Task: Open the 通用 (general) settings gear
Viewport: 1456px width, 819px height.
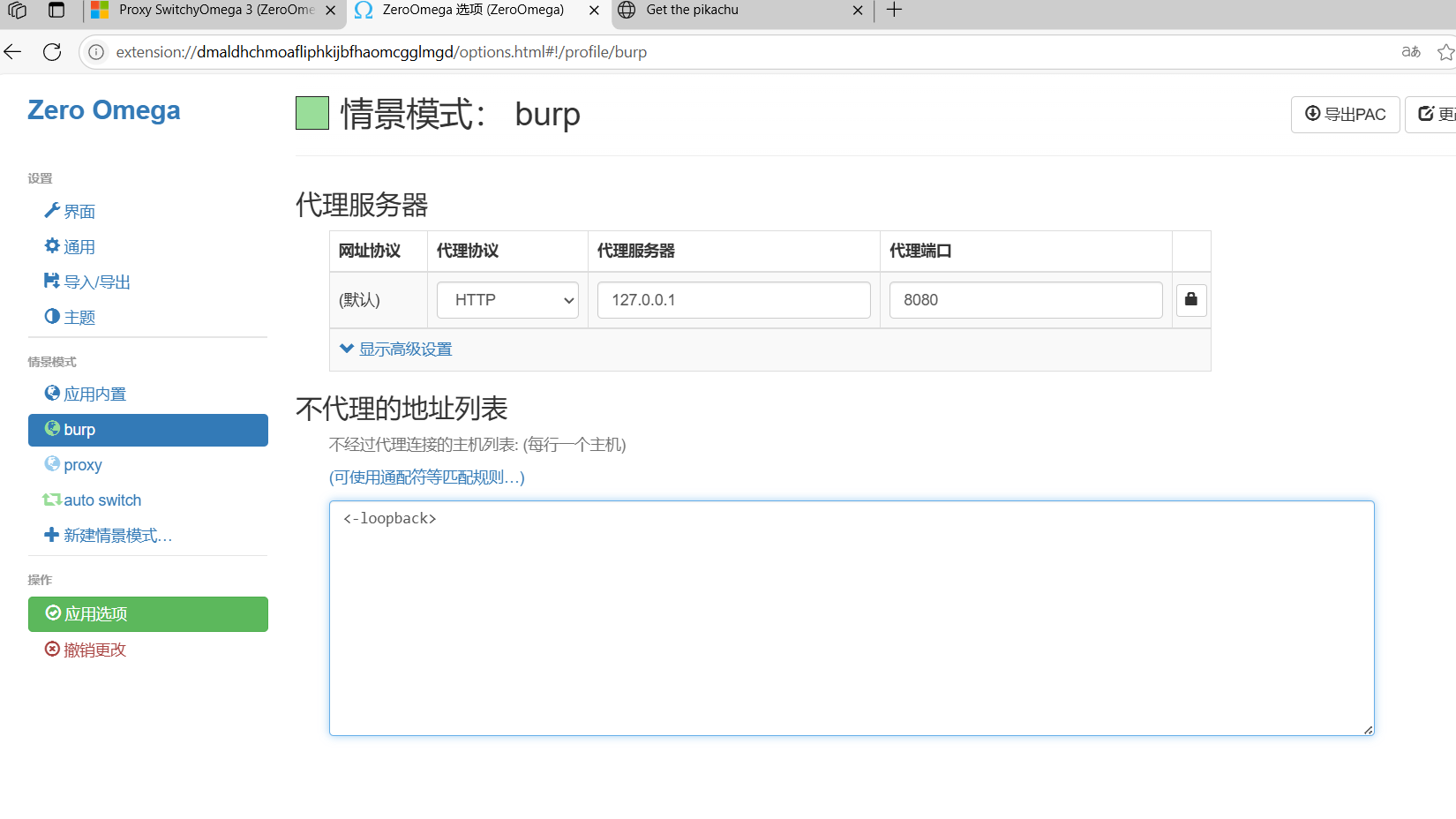Action: (x=70, y=247)
